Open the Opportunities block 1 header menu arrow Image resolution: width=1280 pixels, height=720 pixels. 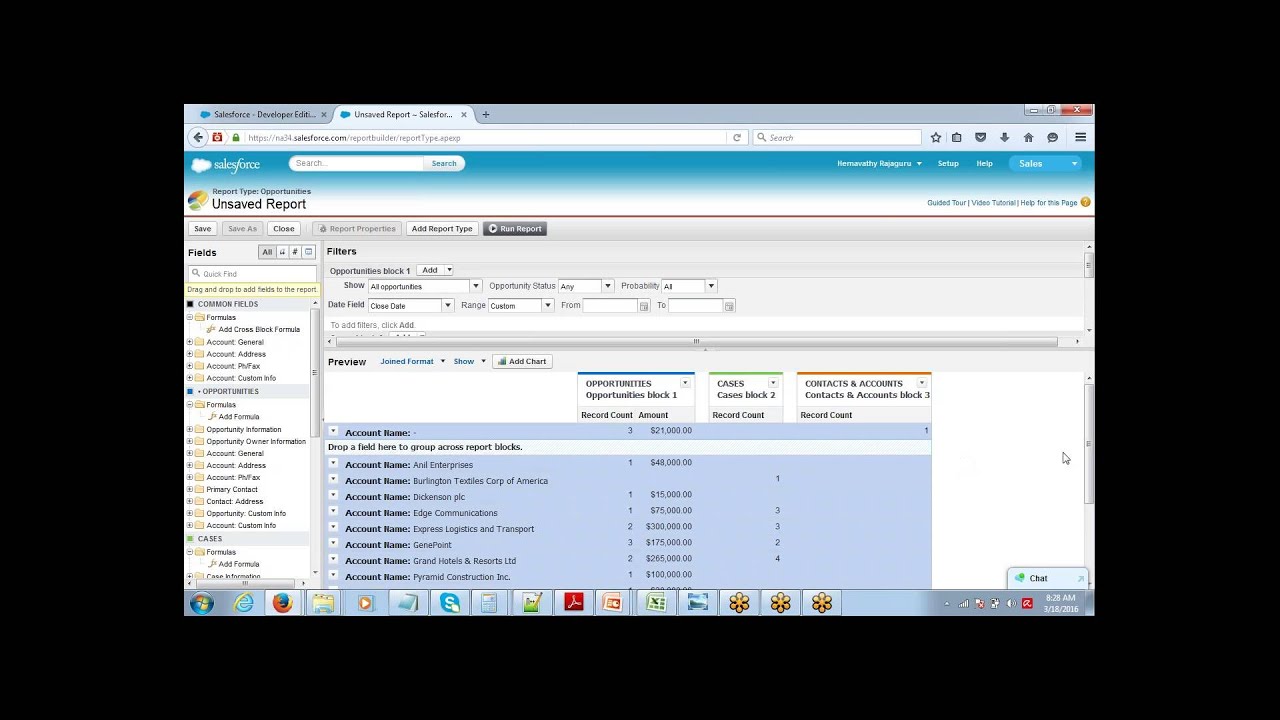685,384
